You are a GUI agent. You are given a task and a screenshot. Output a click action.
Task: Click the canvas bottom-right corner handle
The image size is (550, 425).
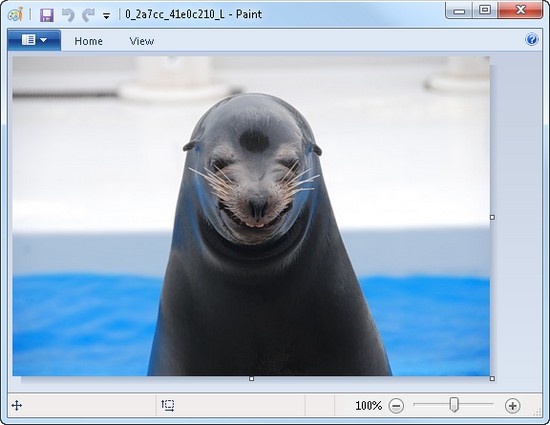pyautogui.click(x=492, y=379)
